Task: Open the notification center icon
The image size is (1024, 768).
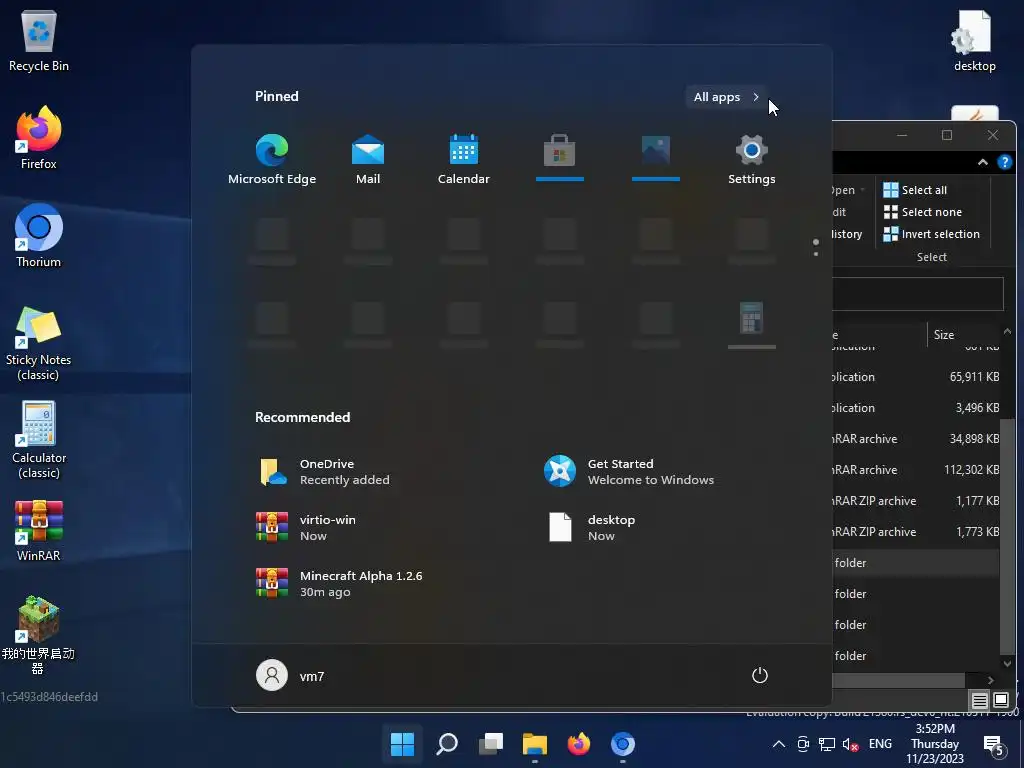Action: click(994, 744)
